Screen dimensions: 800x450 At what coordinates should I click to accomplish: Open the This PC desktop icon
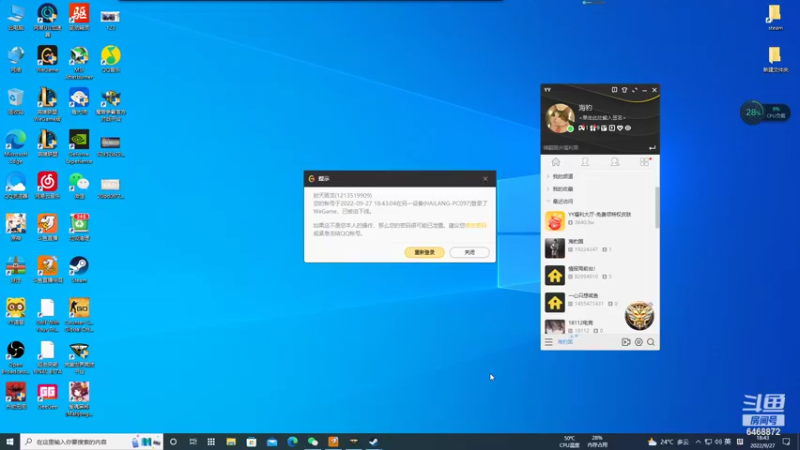pos(16,17)
